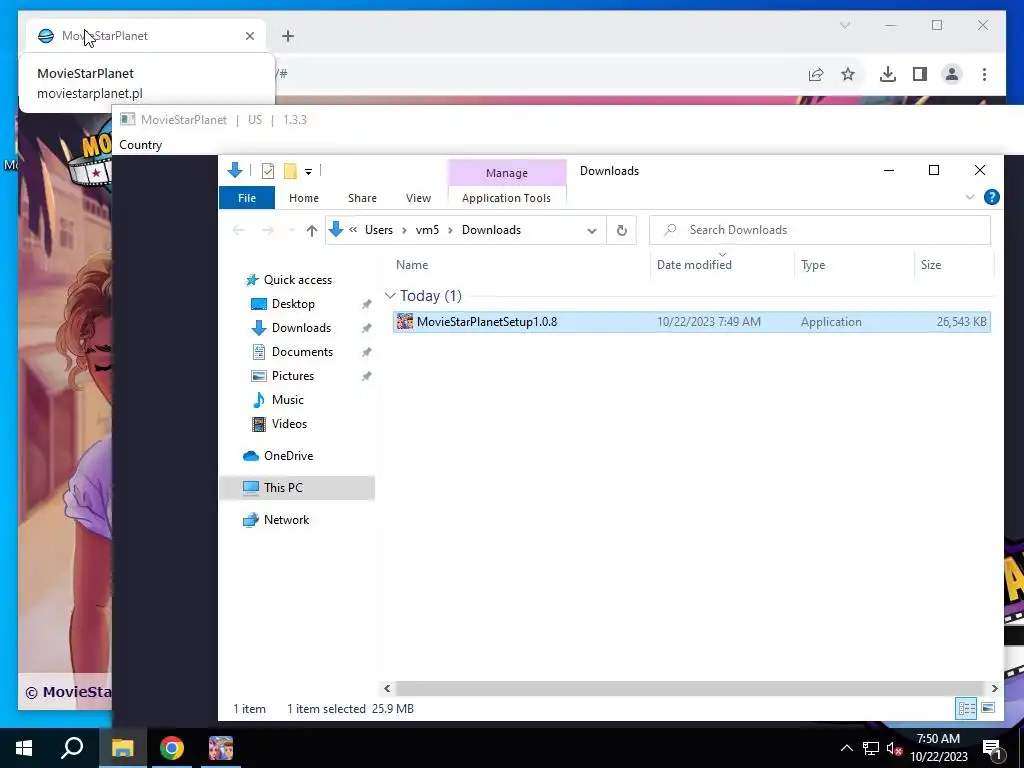Click Google Chrome taskbar icon
This screenshot has width=1024, height=768.
pos(172,748)
